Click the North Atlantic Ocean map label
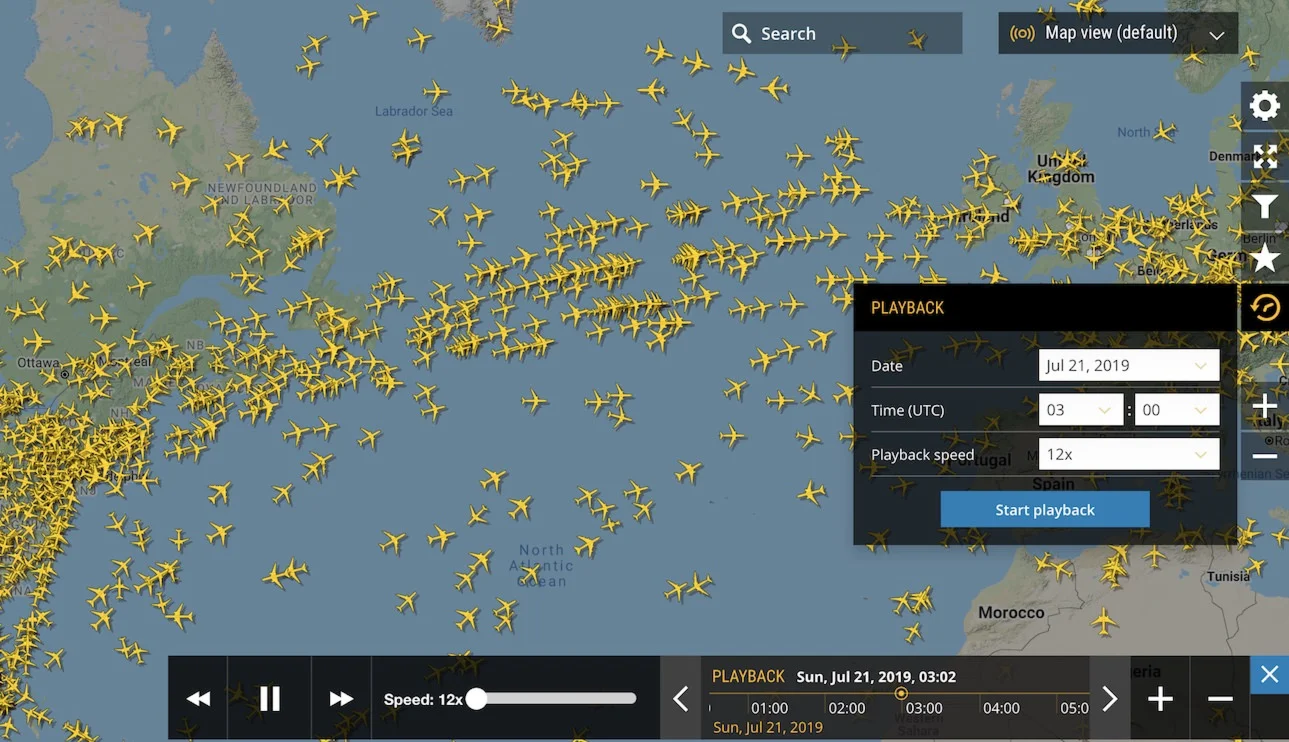 click(542, 565)
